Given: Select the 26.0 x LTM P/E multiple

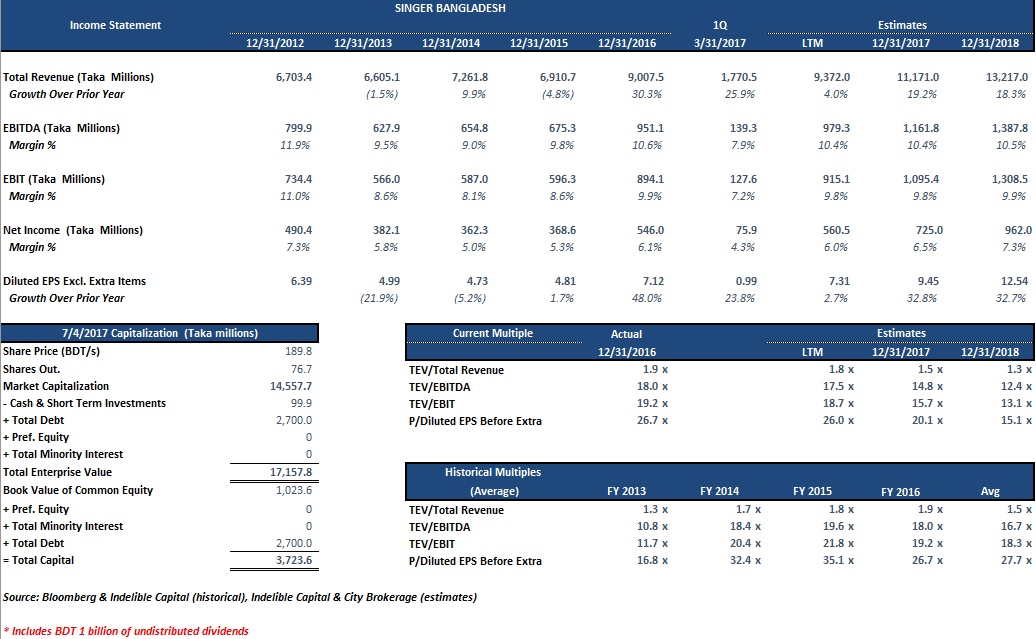Looking at the screenshot, I should [x=838, y=420].
